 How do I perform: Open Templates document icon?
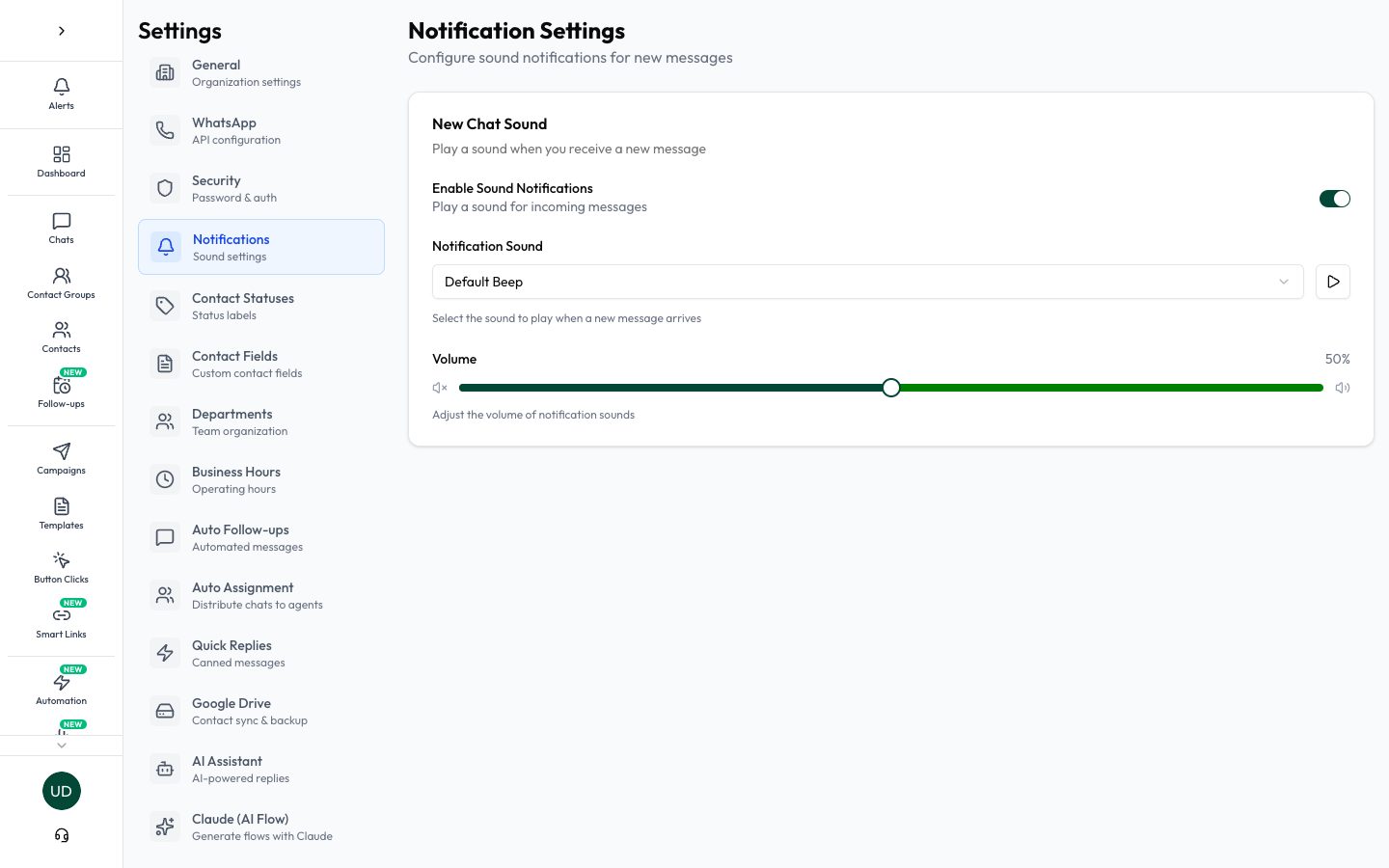click(62, 506)
